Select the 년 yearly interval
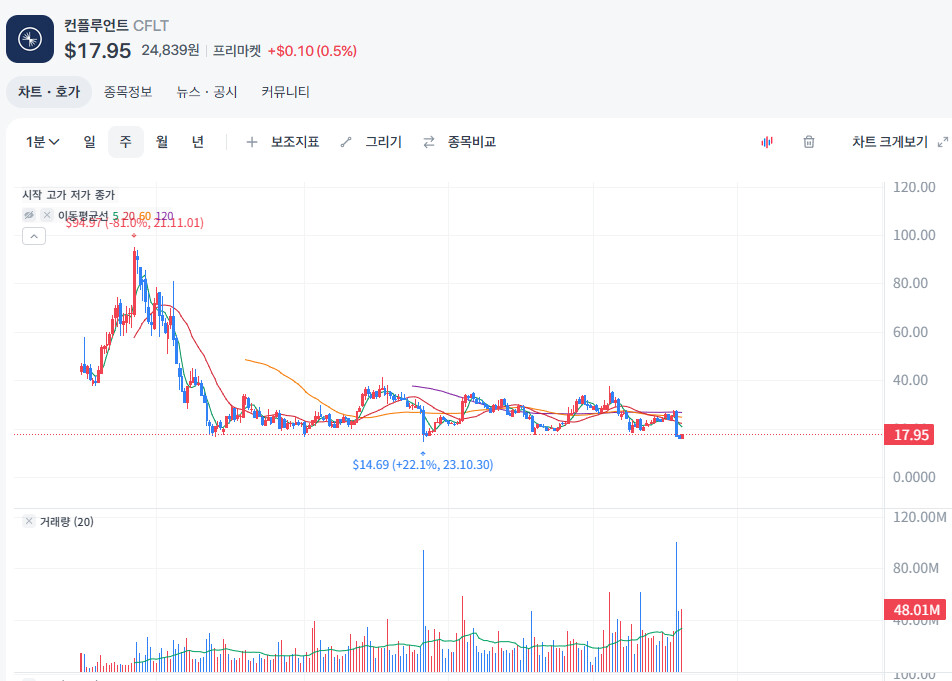This screenshot has height=681, width=952. point(197,142)
